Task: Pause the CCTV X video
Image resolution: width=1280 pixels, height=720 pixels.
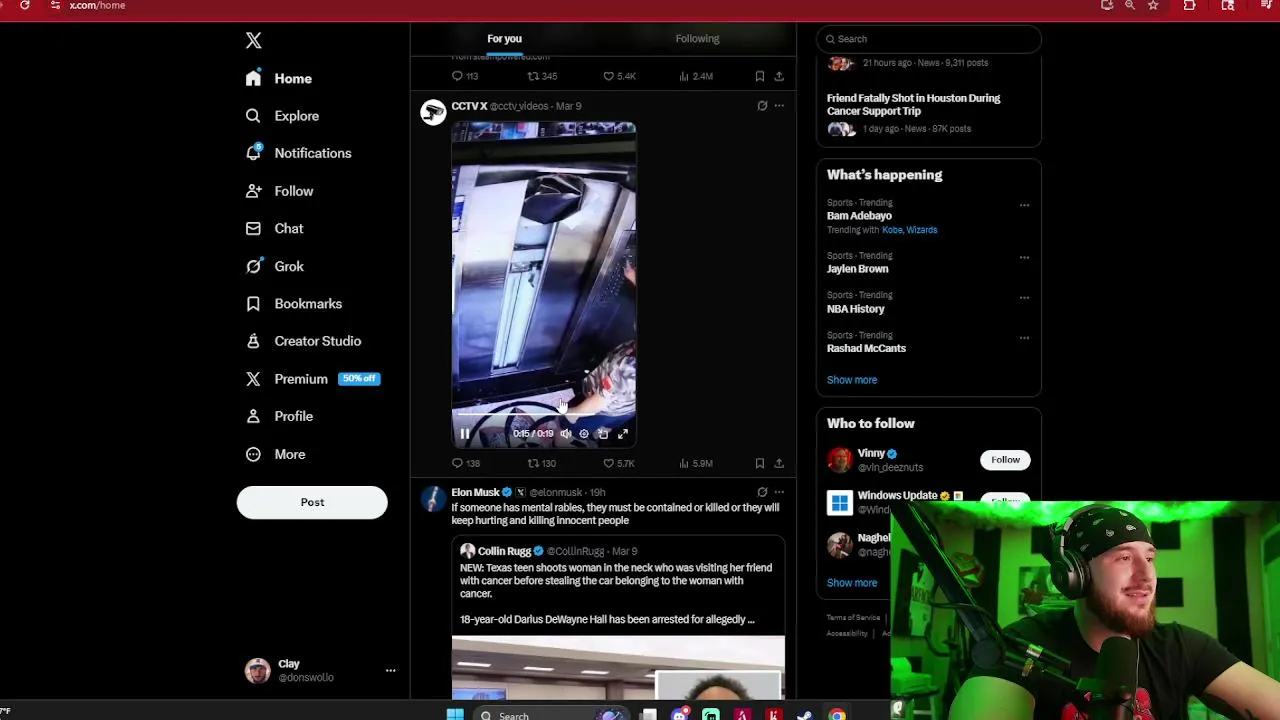Action: [465, 434]
